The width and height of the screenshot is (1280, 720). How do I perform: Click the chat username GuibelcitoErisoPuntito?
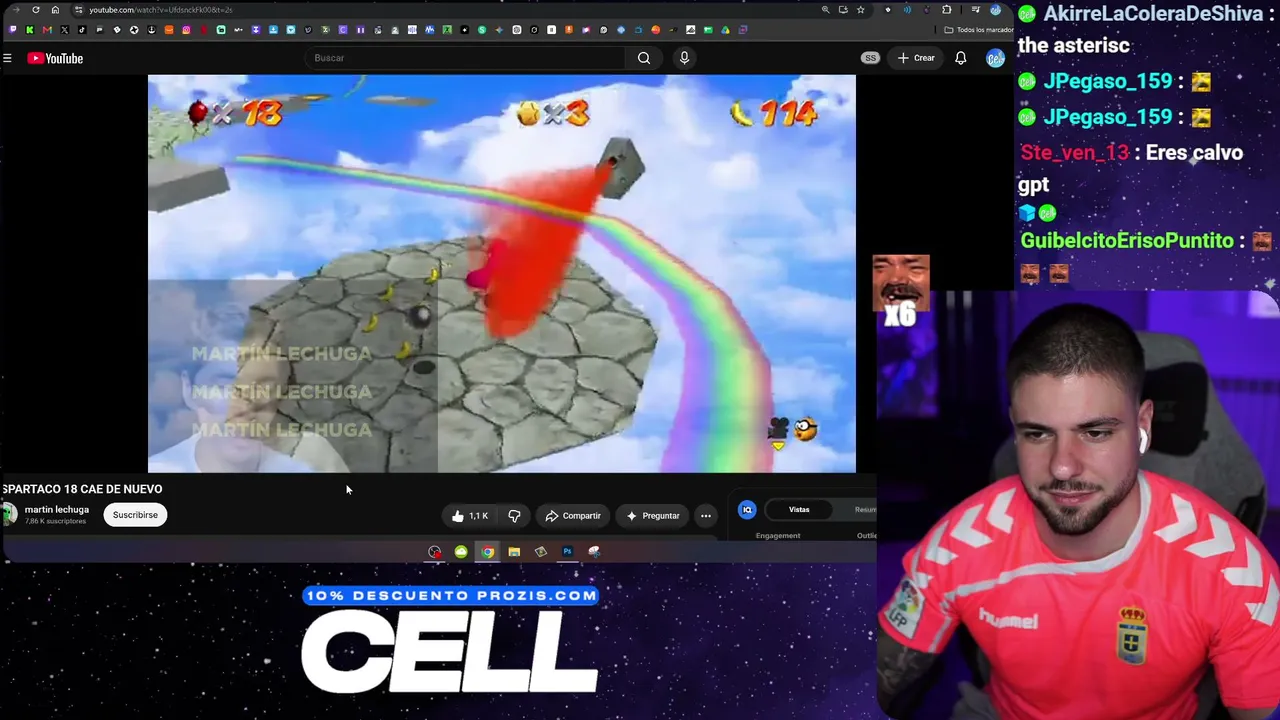point(1127,241)
